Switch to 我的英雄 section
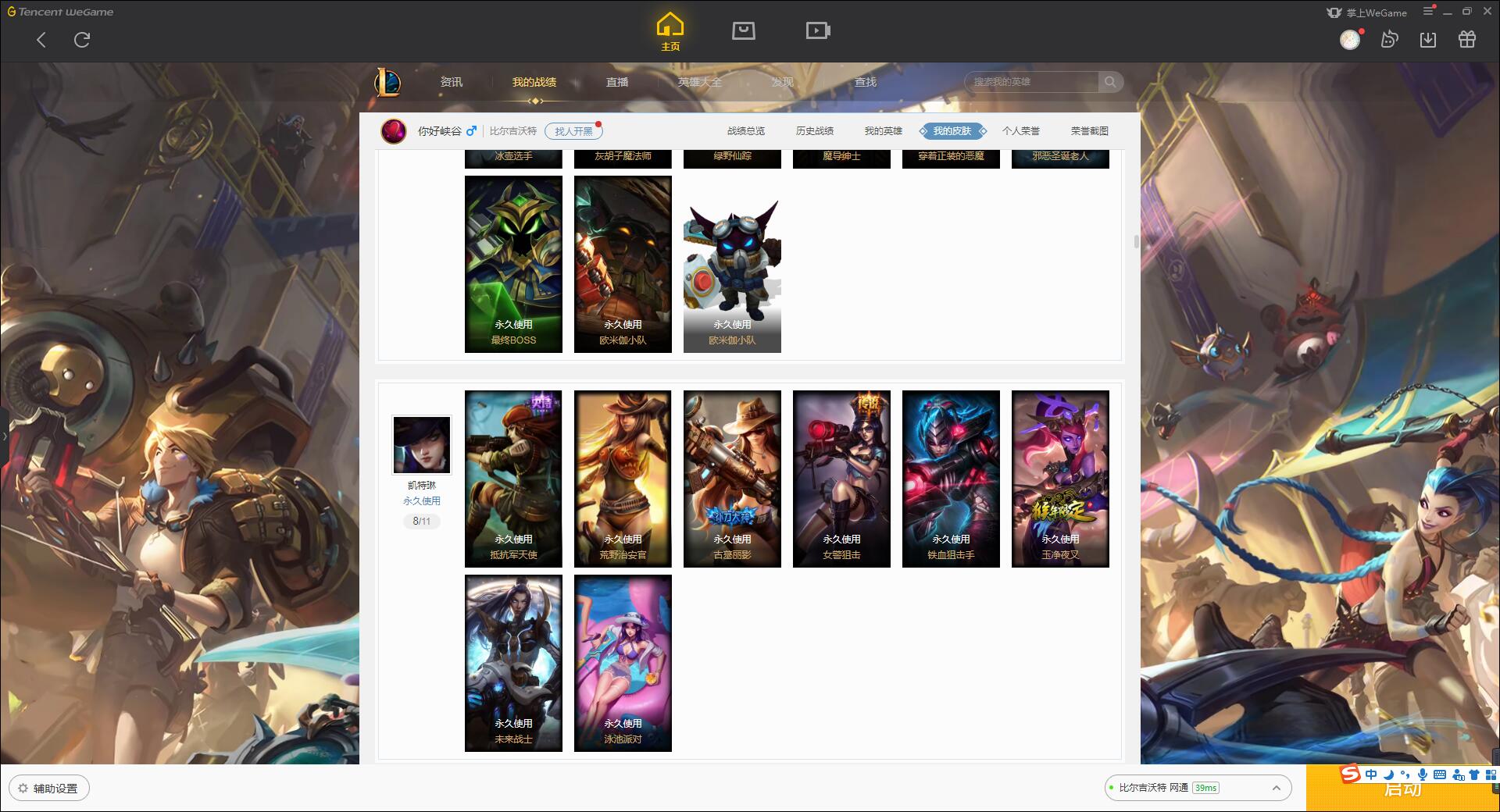 (884, 131)
